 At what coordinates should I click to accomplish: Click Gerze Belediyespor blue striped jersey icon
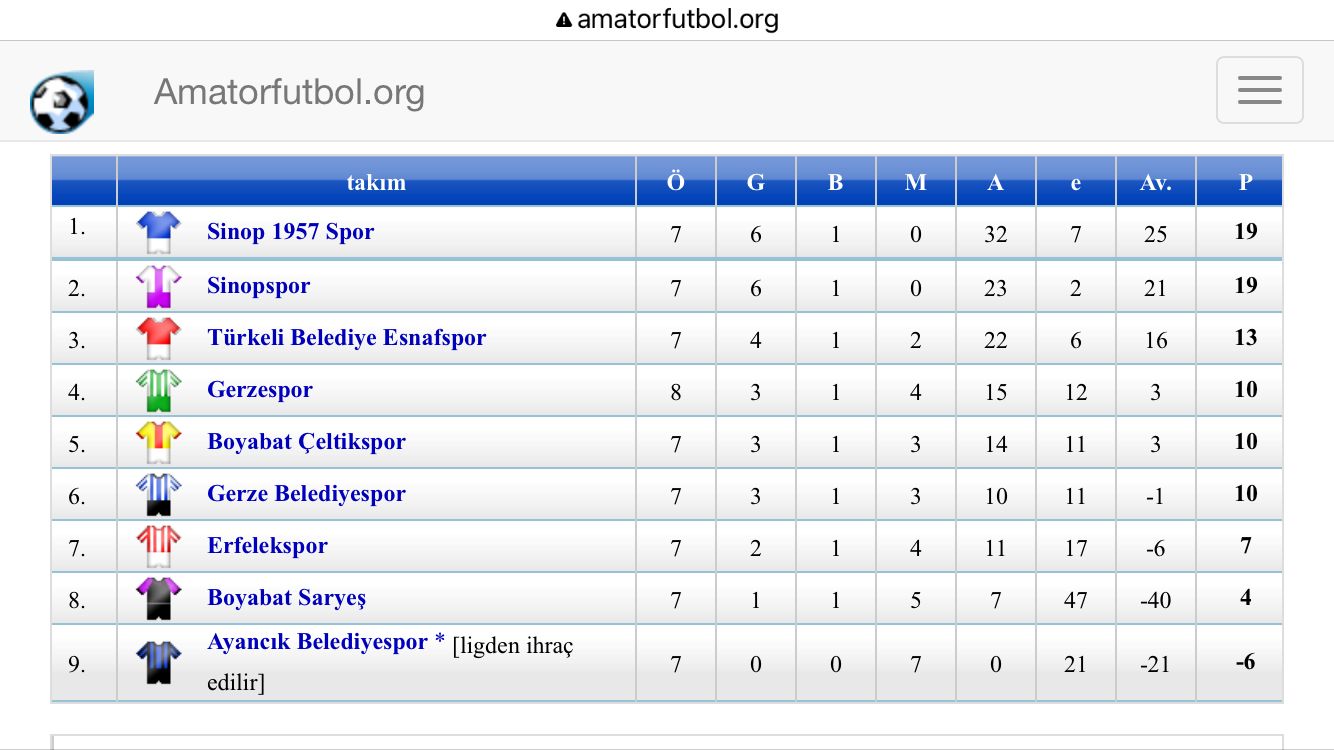coord(158,494)
